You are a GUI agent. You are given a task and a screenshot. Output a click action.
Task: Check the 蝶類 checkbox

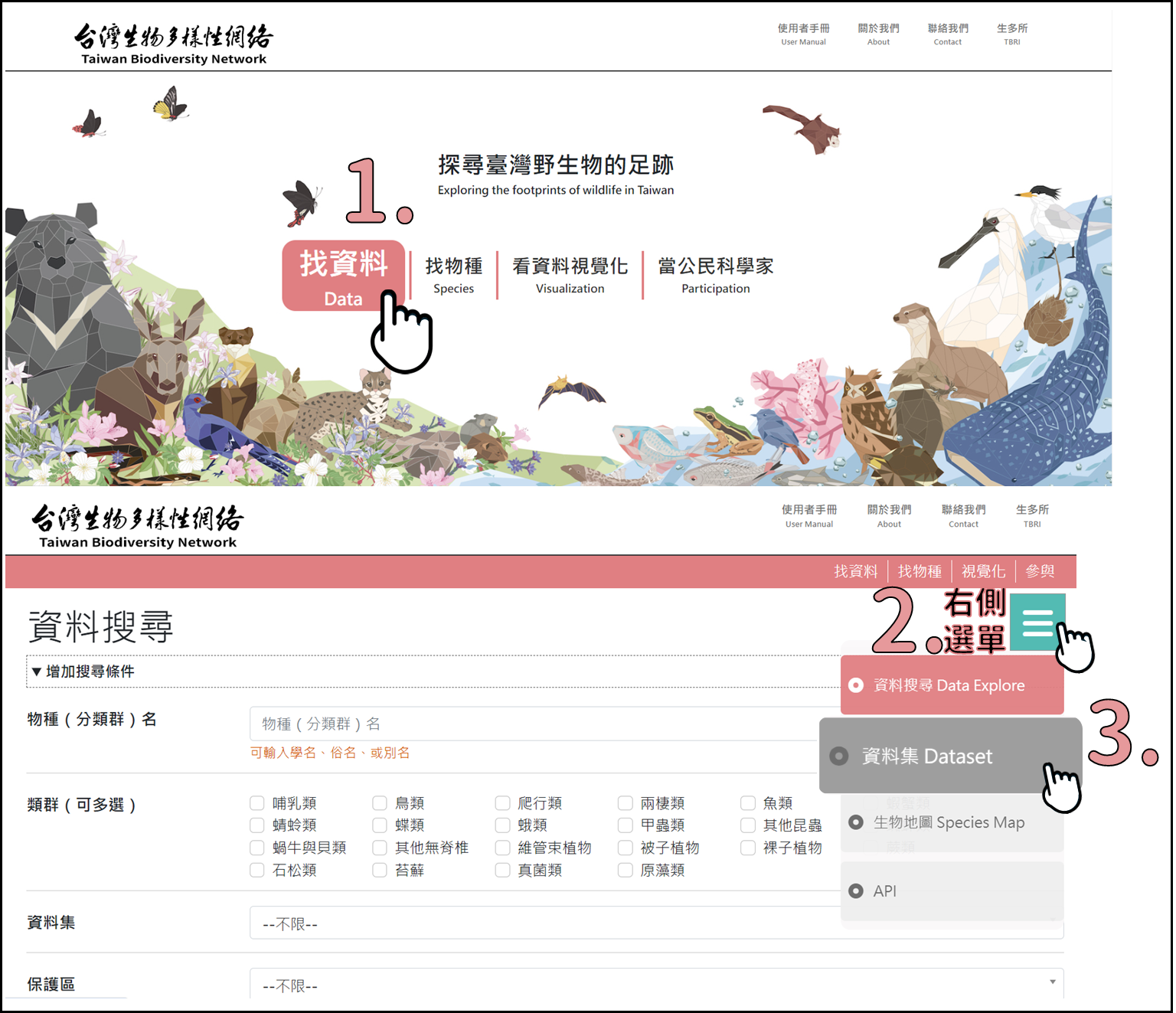coord(380,825)
